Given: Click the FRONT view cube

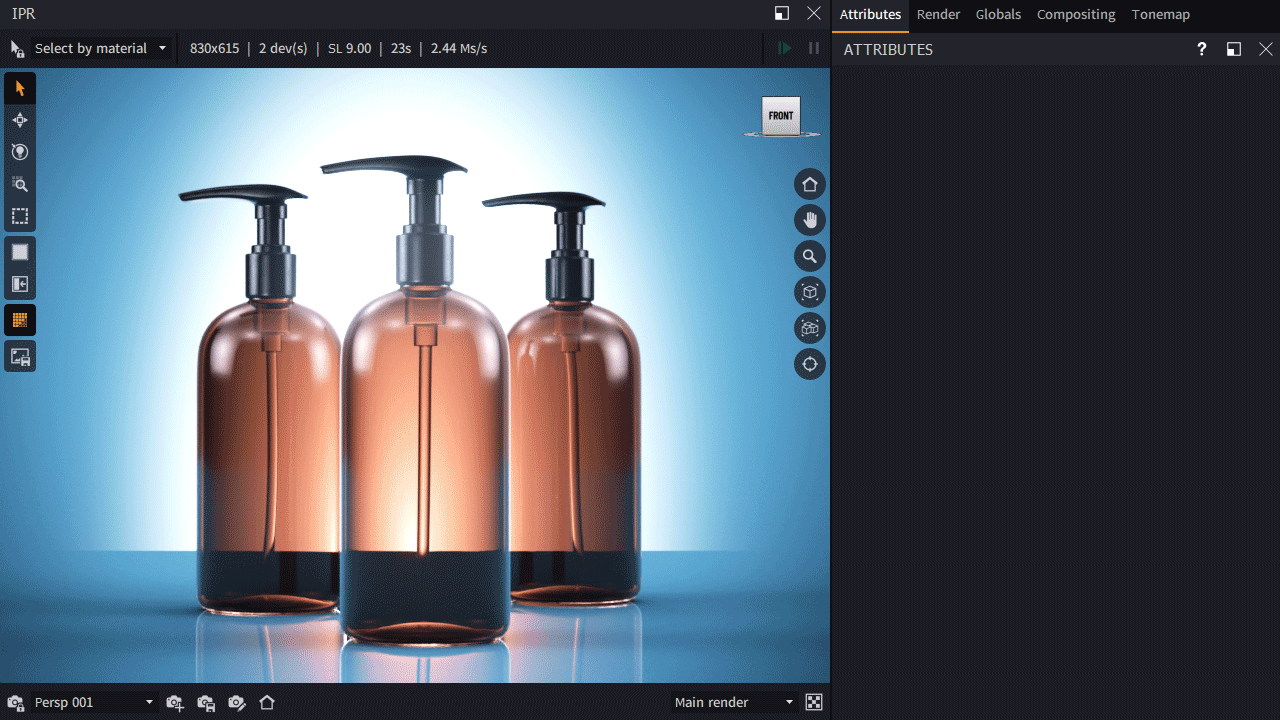Looking at the screenshot, I should (x=781, y=116).
